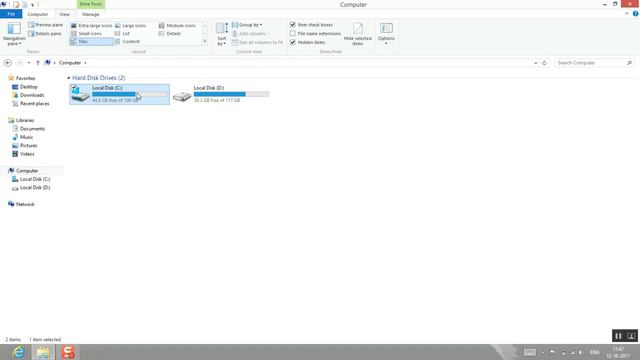Open Desktop in sidebar
Screen dimensions: 640x360
pos(28,87)
